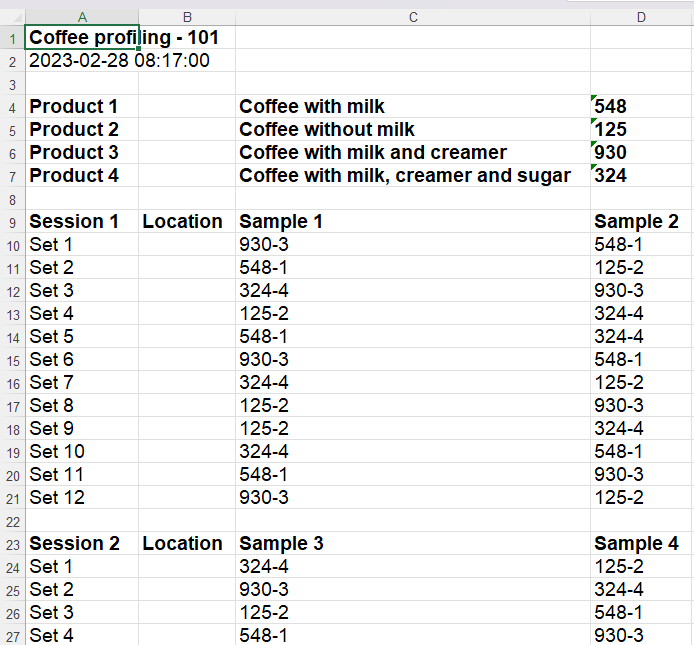694x645 pixels.
Task: Click row header 23
Action: coord(12,544)
